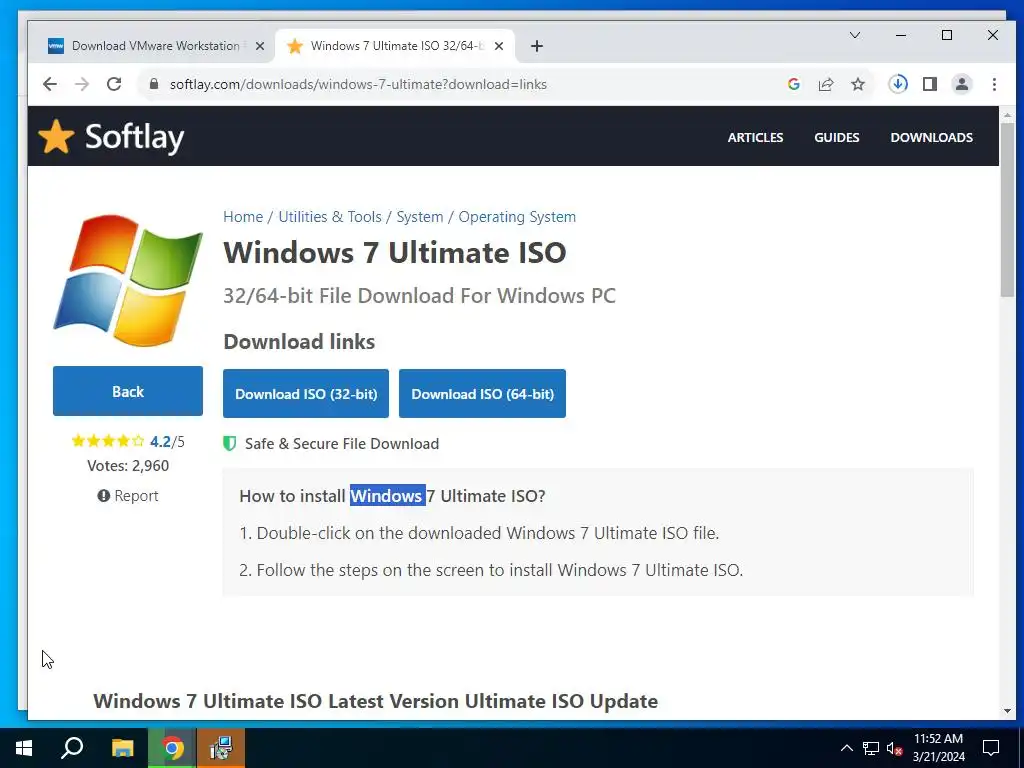Image resolution: width=1024 pixels, height=768 pixels.
Task: Open a new browser tab
Action: tap(537, 46)
